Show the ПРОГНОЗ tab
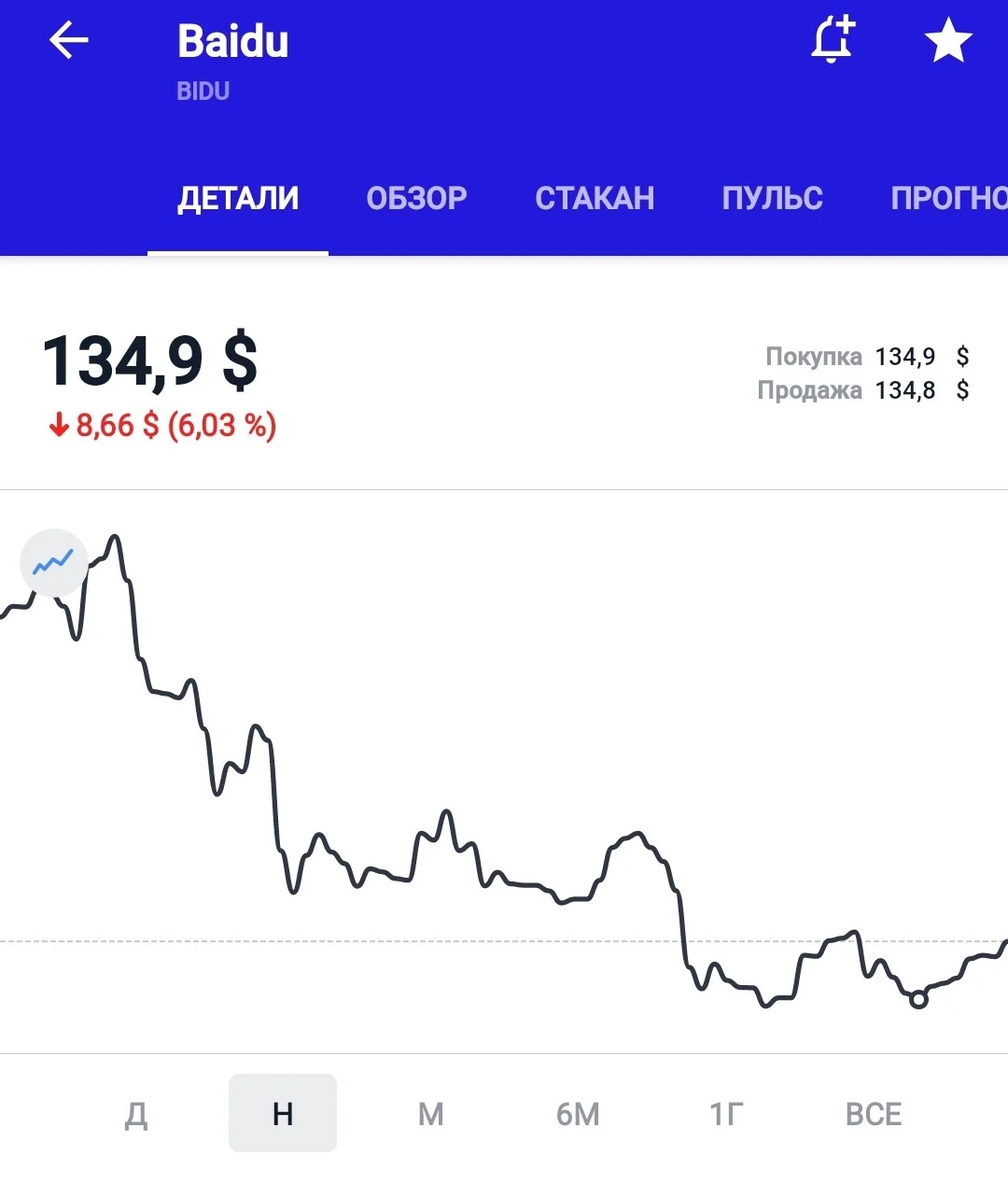This screenshot has width=1008, height=1198. [949, 198]
